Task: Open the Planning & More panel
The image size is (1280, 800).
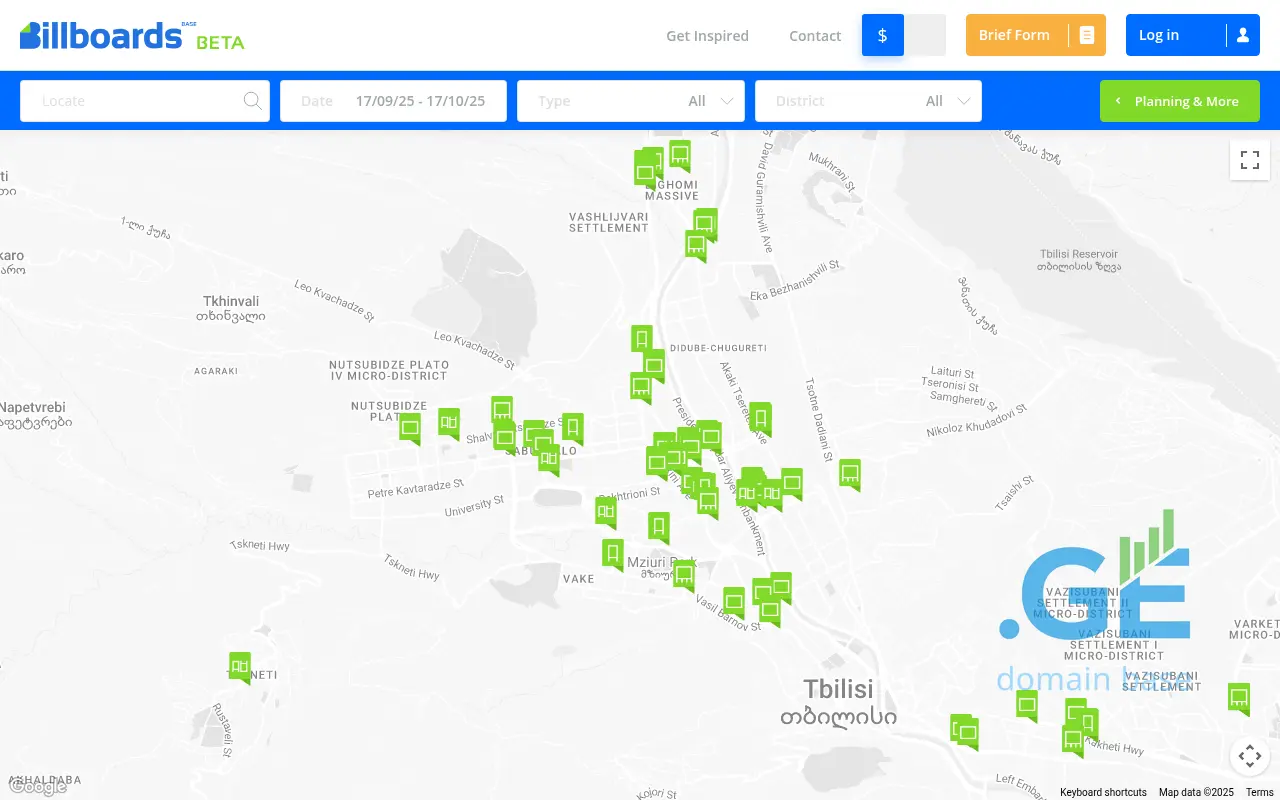Action: click(1179, 101)
